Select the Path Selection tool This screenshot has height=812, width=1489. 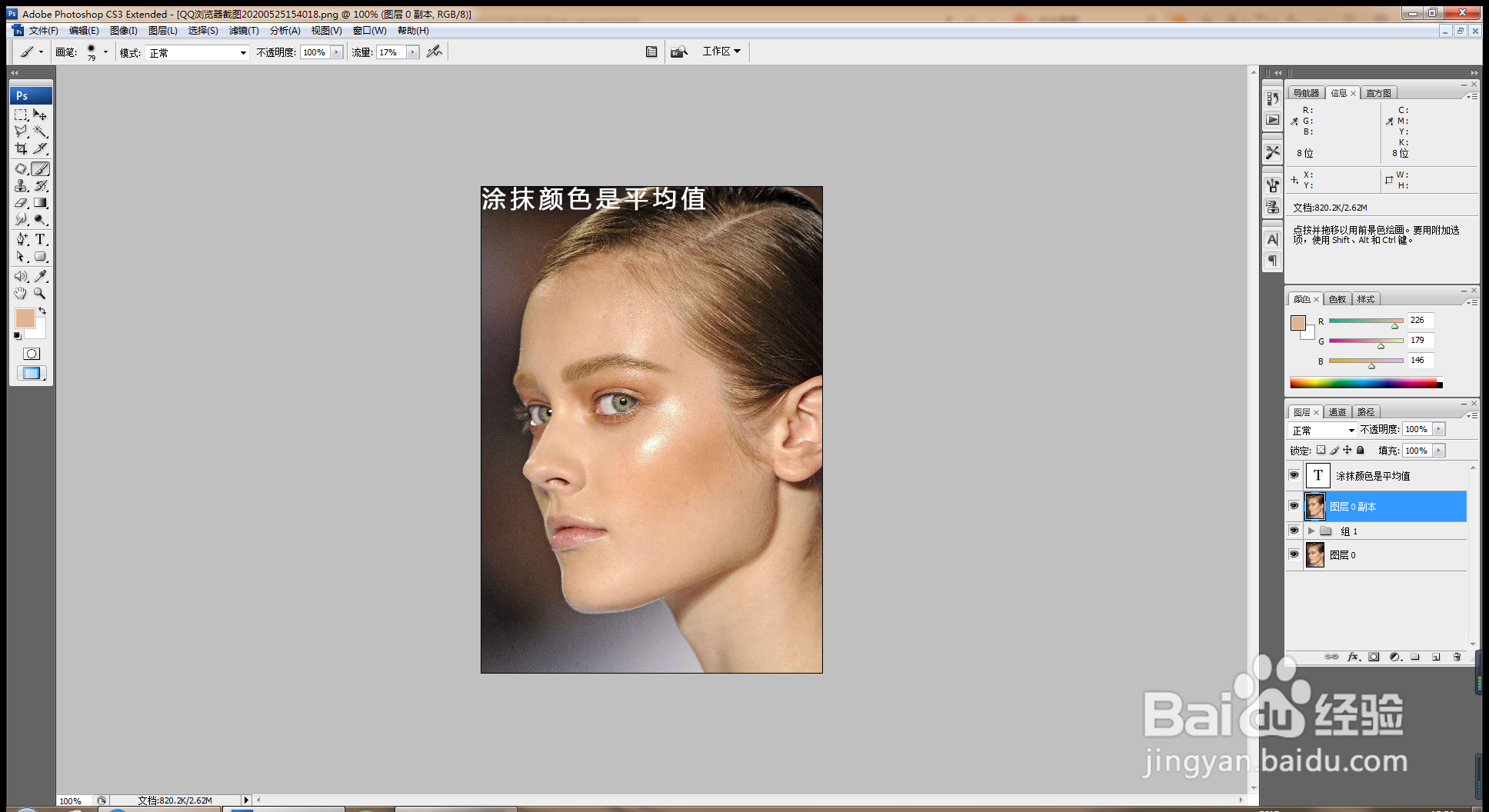click(x=22, y=257)
